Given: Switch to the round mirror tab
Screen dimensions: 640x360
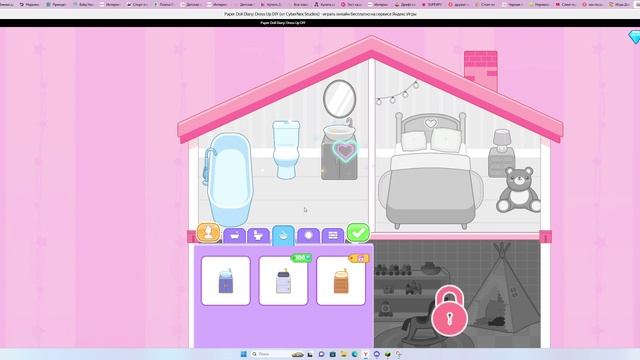Looking at the screenshot, I should [308, 236].
